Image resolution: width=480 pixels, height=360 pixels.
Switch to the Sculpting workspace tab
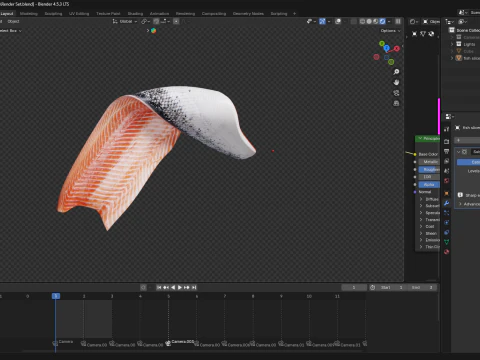[53, 14]
